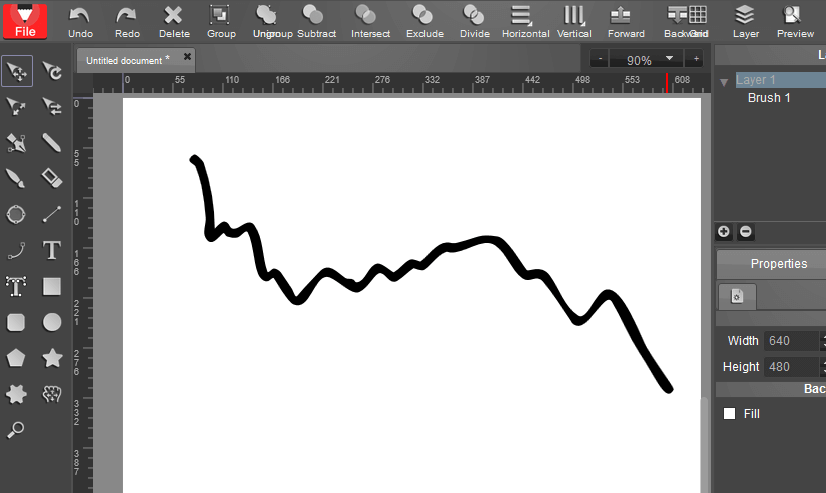Select the Pen tool
The height and width of the screenshot is (493, 826).
[x=16, y=143]
